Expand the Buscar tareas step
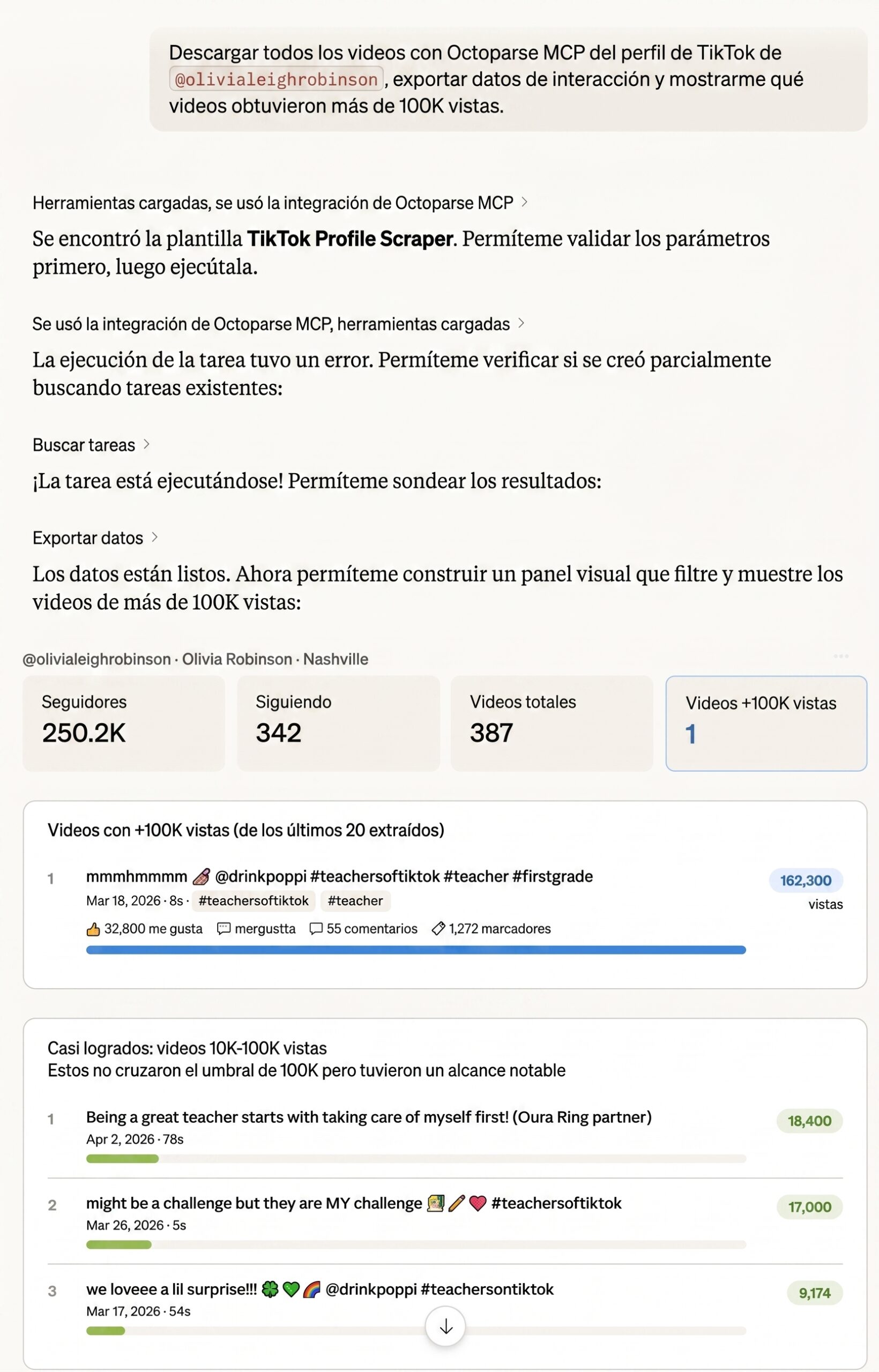Image resolution: width=879 pixels, height=1372 pixels. tap(91, 445)
